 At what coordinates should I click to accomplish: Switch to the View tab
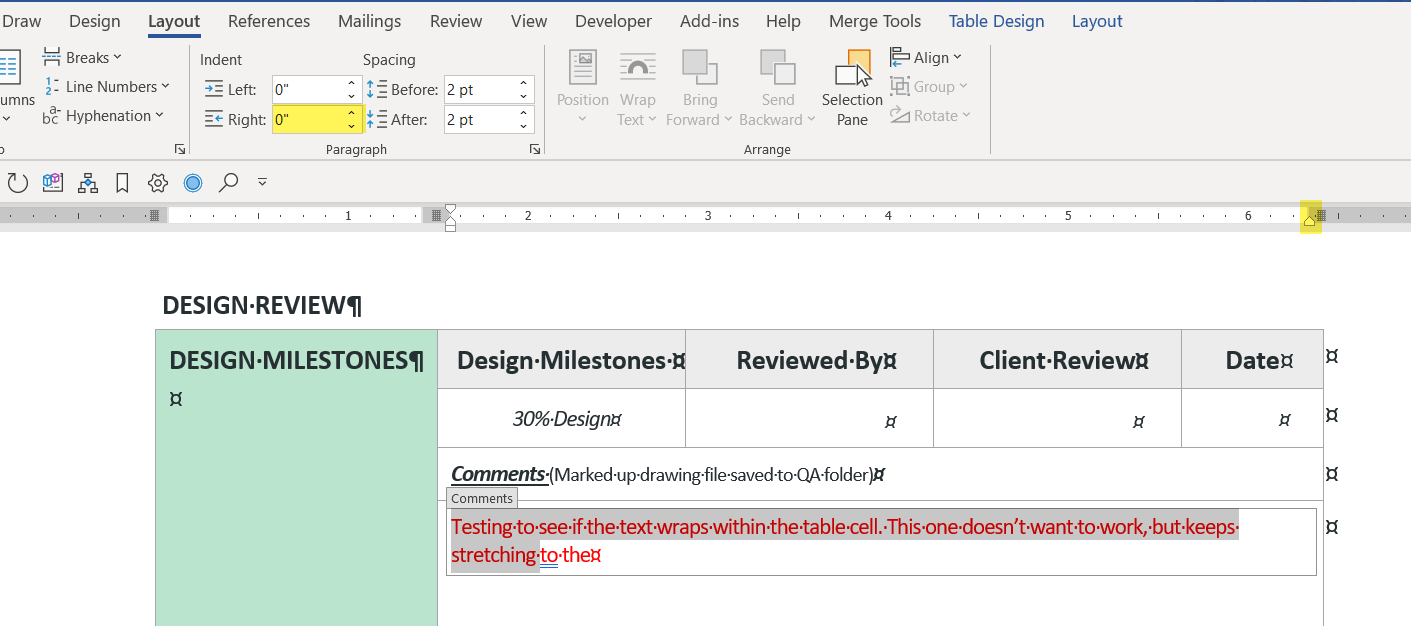pyautogui.click(x=529, y=21)
